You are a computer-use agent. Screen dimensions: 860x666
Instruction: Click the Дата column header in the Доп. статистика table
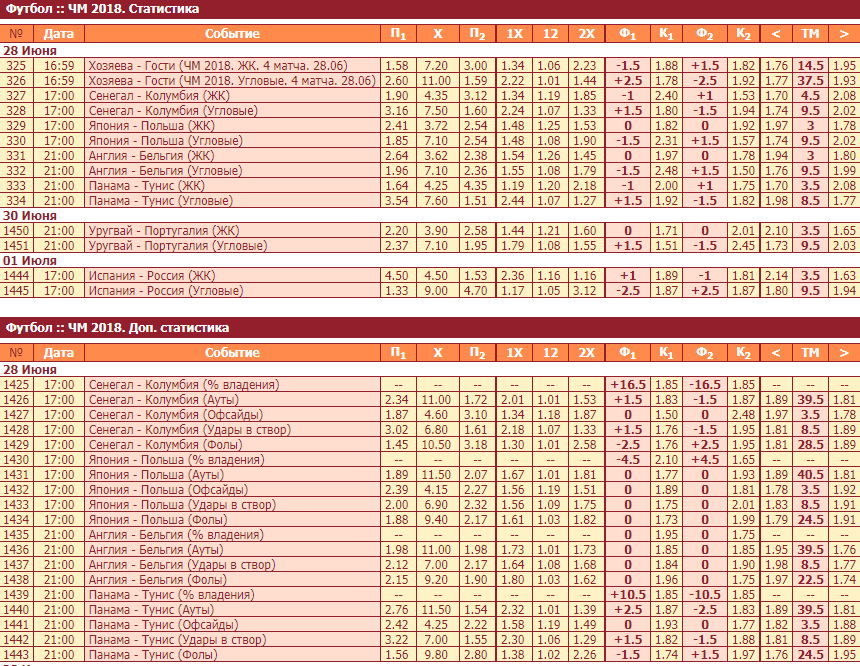coord(58,353)
